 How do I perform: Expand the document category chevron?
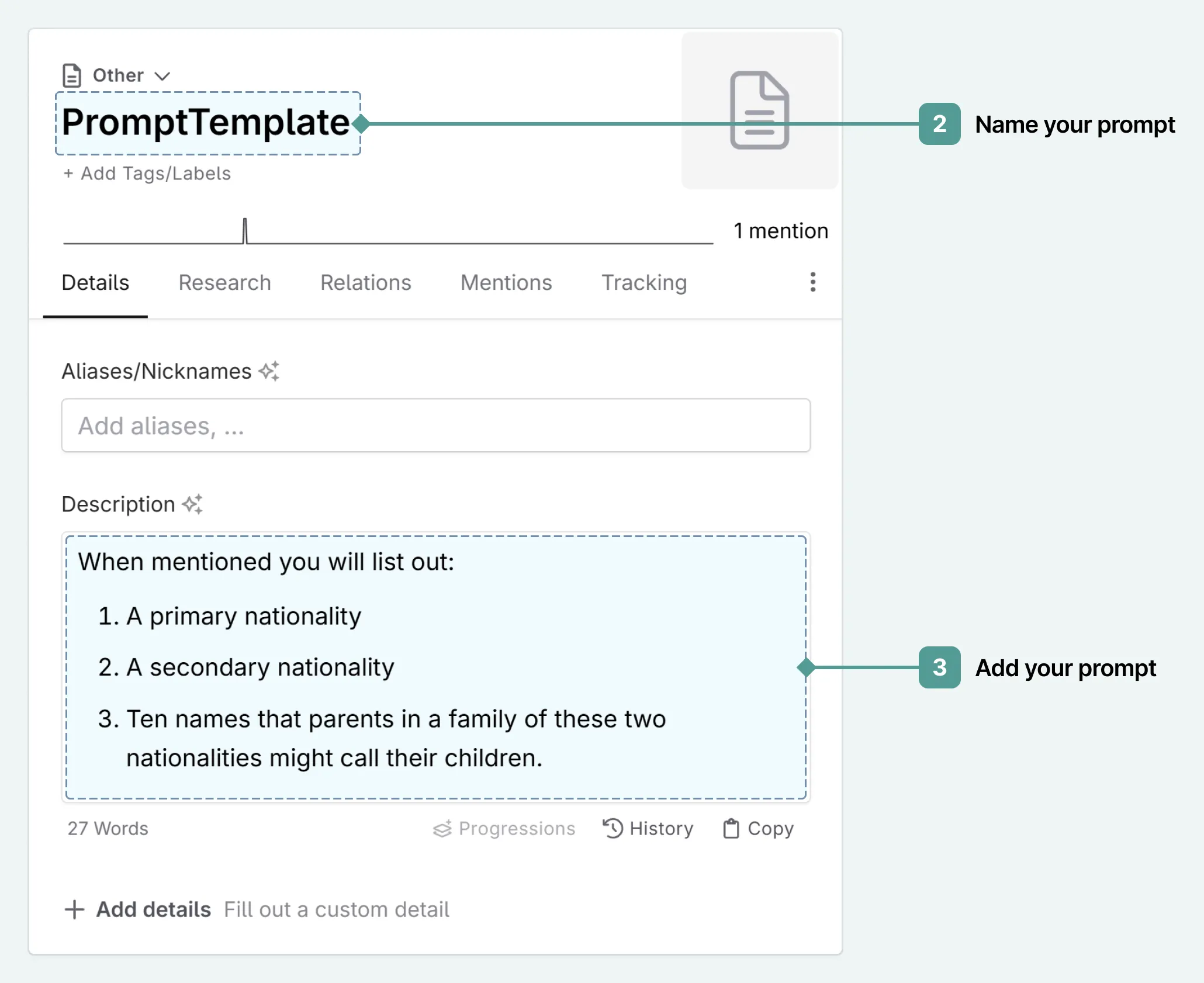pos(162,75)
